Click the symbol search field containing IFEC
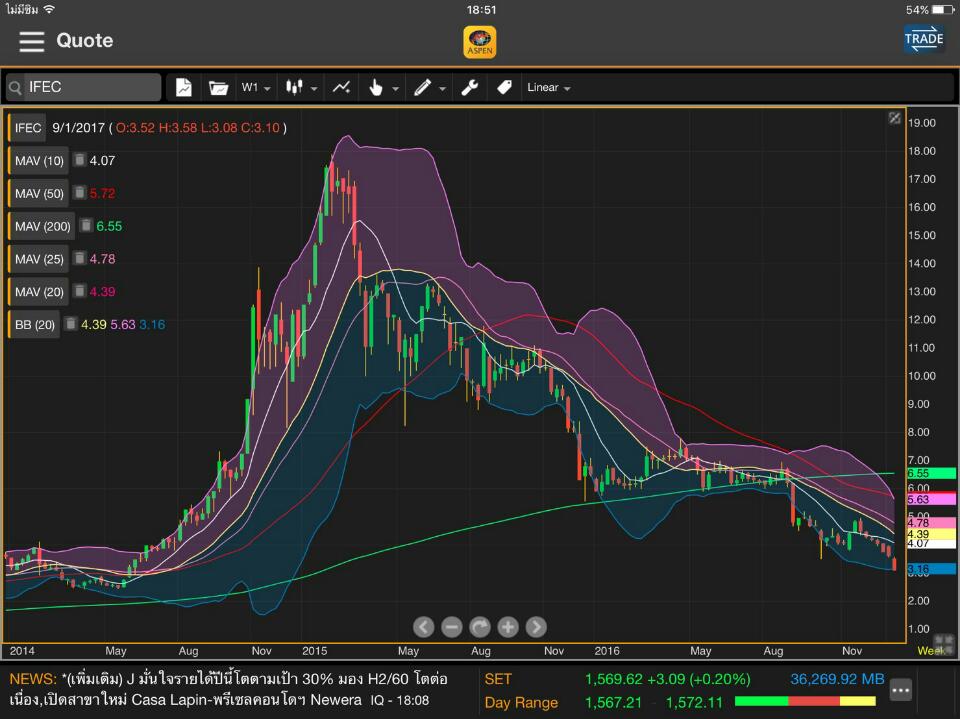The height and width of the screenshot is (719, 960). pyautogui.click(x=84, y=87)
